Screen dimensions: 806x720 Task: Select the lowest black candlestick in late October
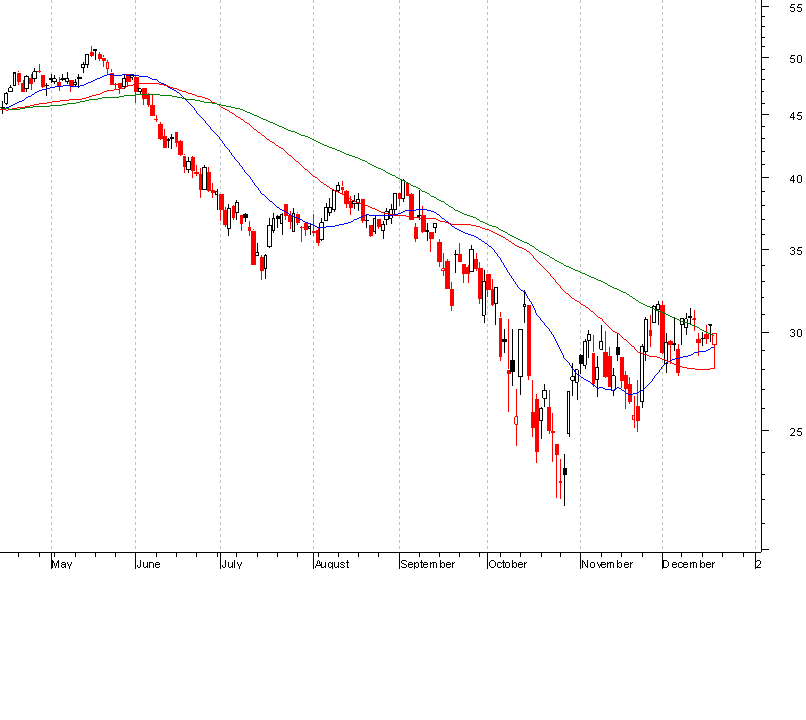(564, 471)
